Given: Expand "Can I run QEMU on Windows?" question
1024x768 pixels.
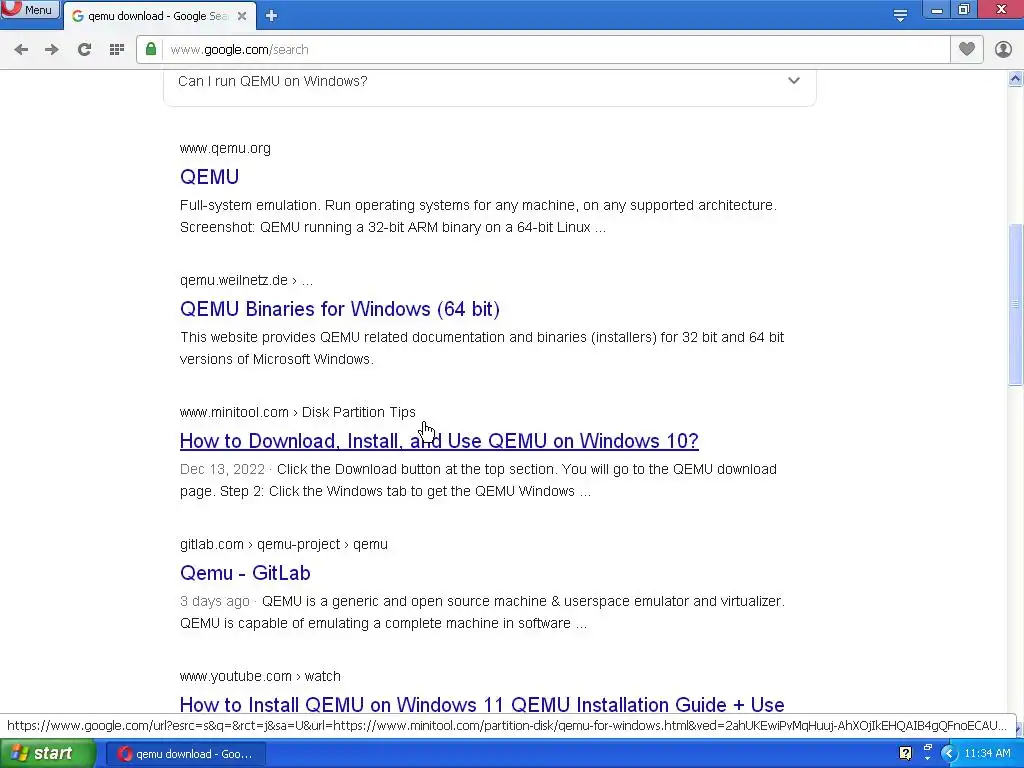Looking at the screenshot, I should pyautogui.click(x=490, y=81).
